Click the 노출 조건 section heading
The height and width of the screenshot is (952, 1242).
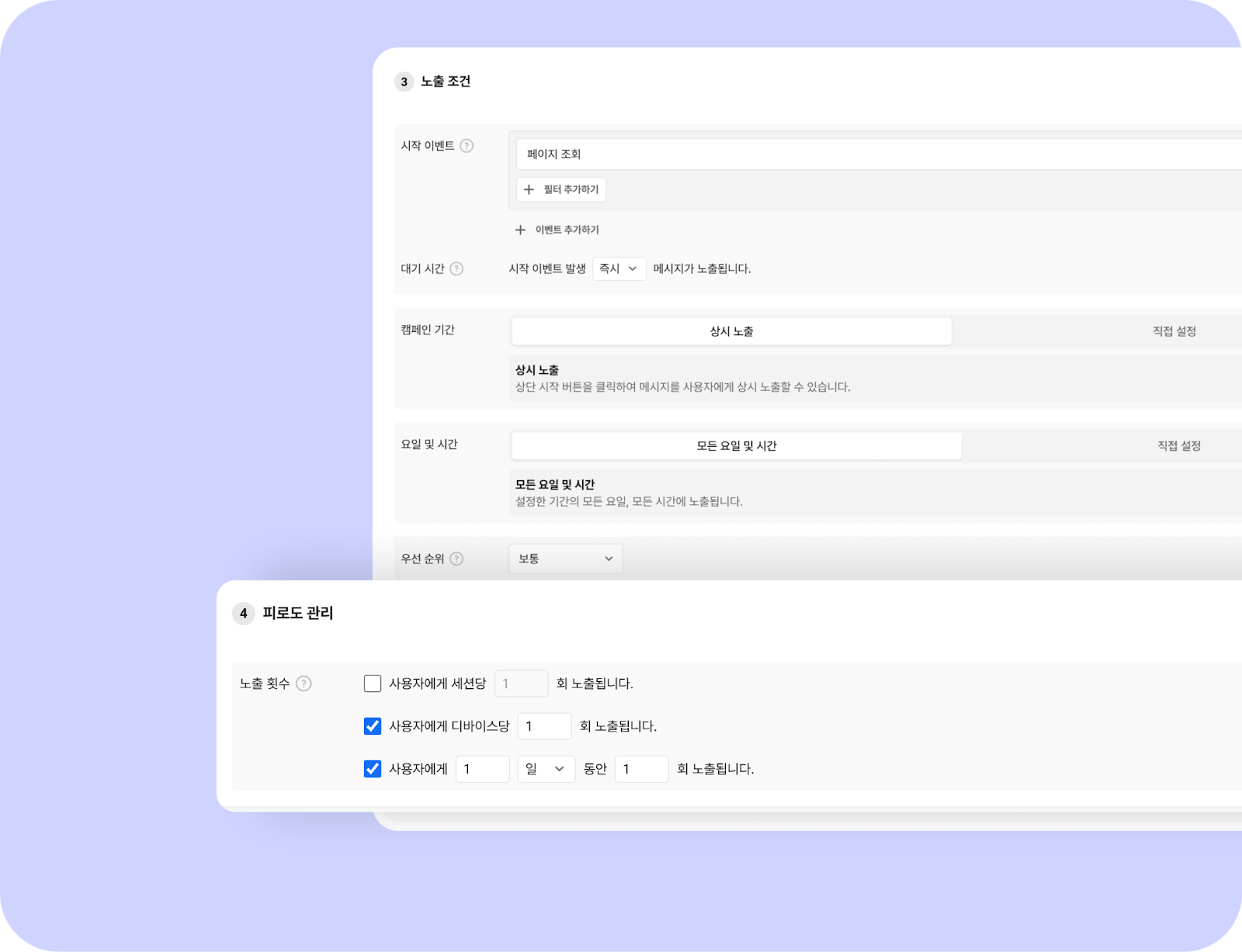(446, 81)
